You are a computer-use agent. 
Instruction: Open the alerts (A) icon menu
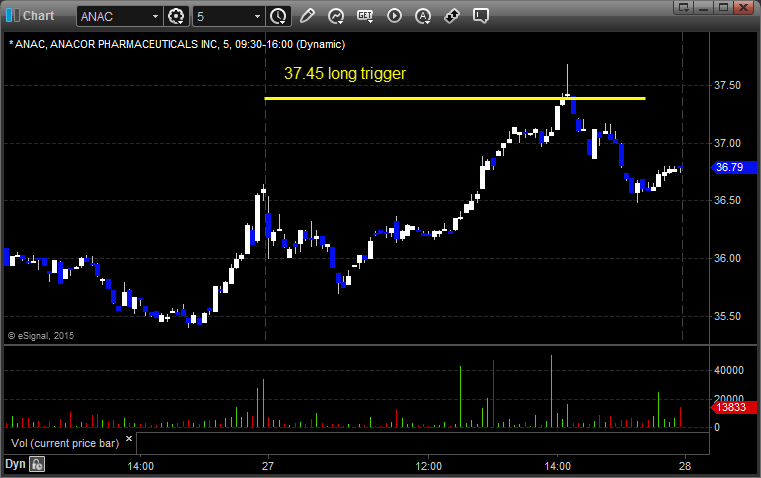pyautogui.click(x=423, y=16)
